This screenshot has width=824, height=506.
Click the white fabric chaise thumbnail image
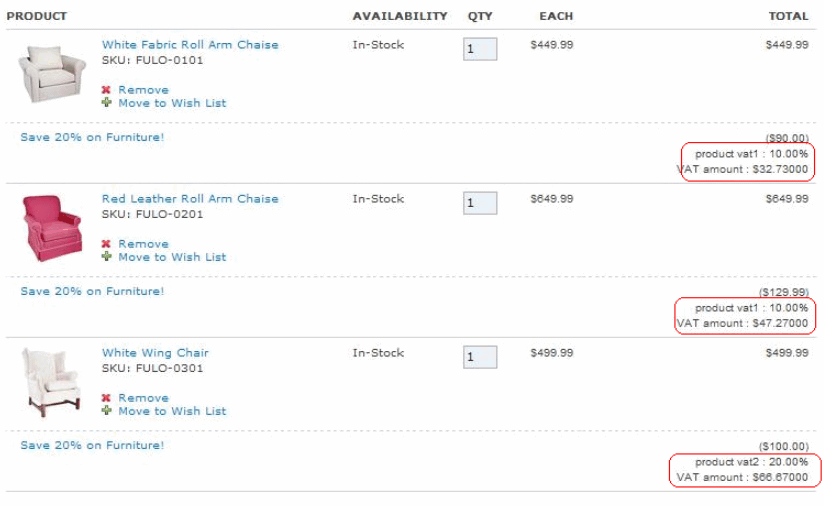[x=51, y=73]
